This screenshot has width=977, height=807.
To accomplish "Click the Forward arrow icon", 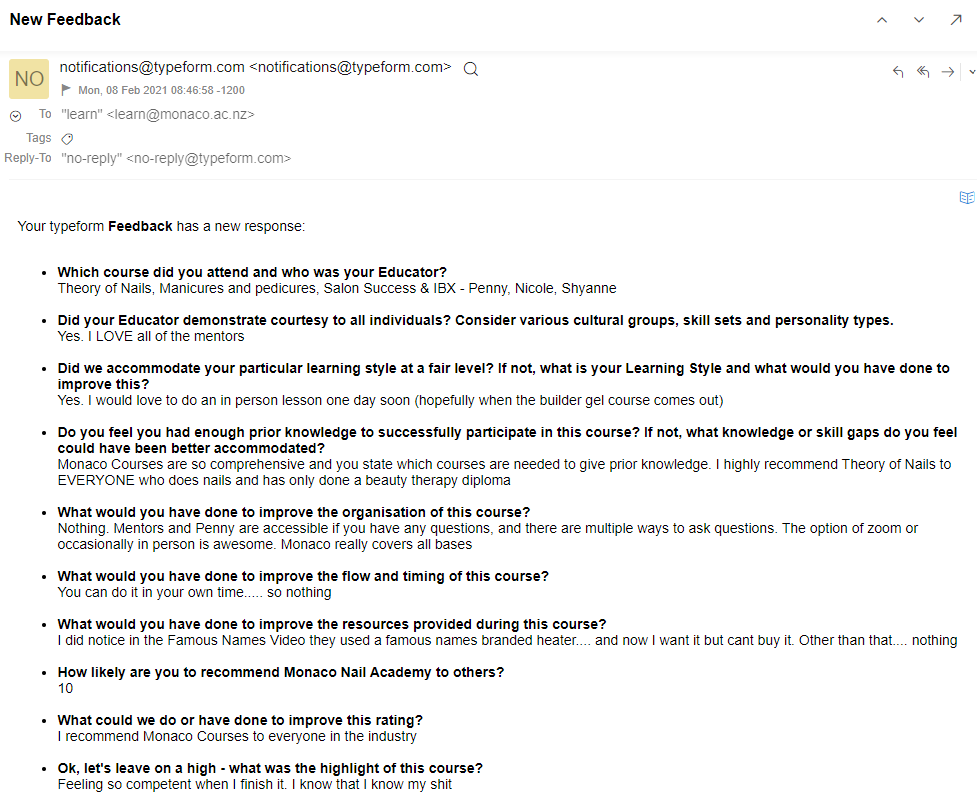I will [x=947, y=72].
